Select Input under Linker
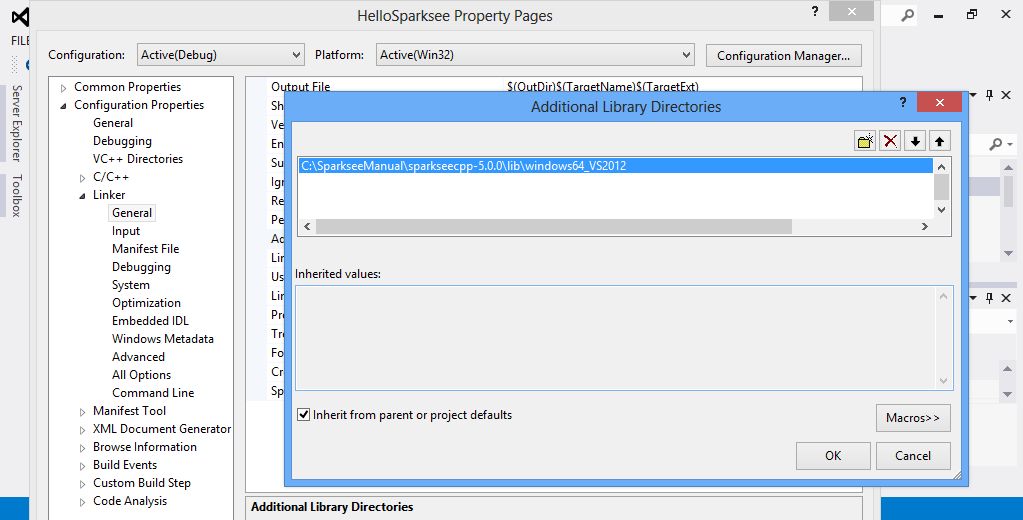This screenshot has height=520, width=1023. coord(126,231)
